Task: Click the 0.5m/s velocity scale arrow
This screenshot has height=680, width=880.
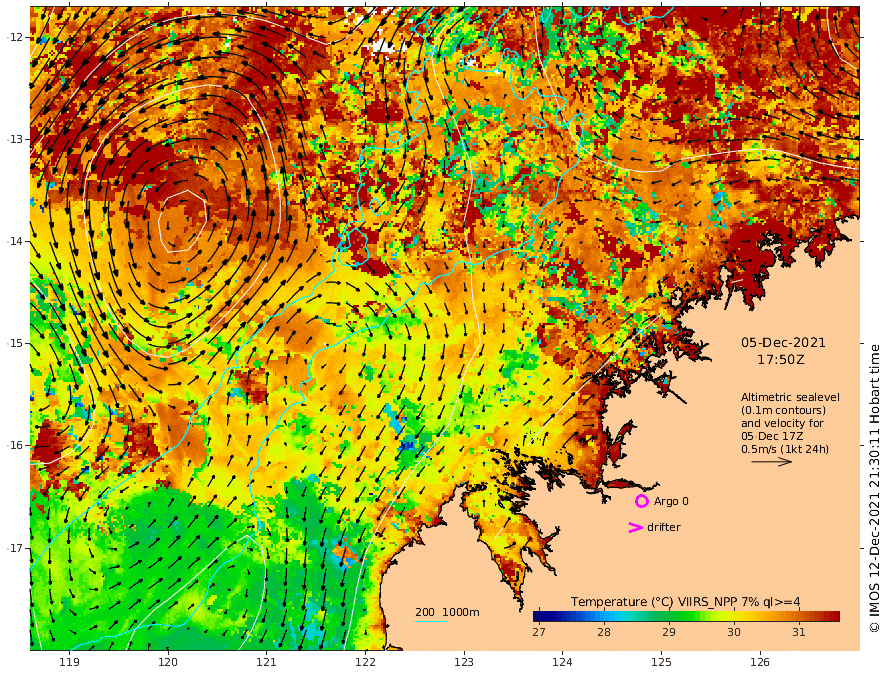Action: (x=772, y=462)
